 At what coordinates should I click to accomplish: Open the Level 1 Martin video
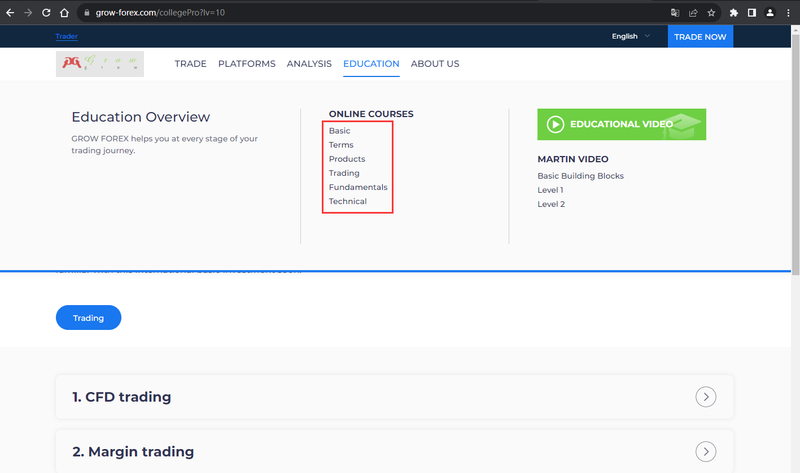[x=550, y=190]
